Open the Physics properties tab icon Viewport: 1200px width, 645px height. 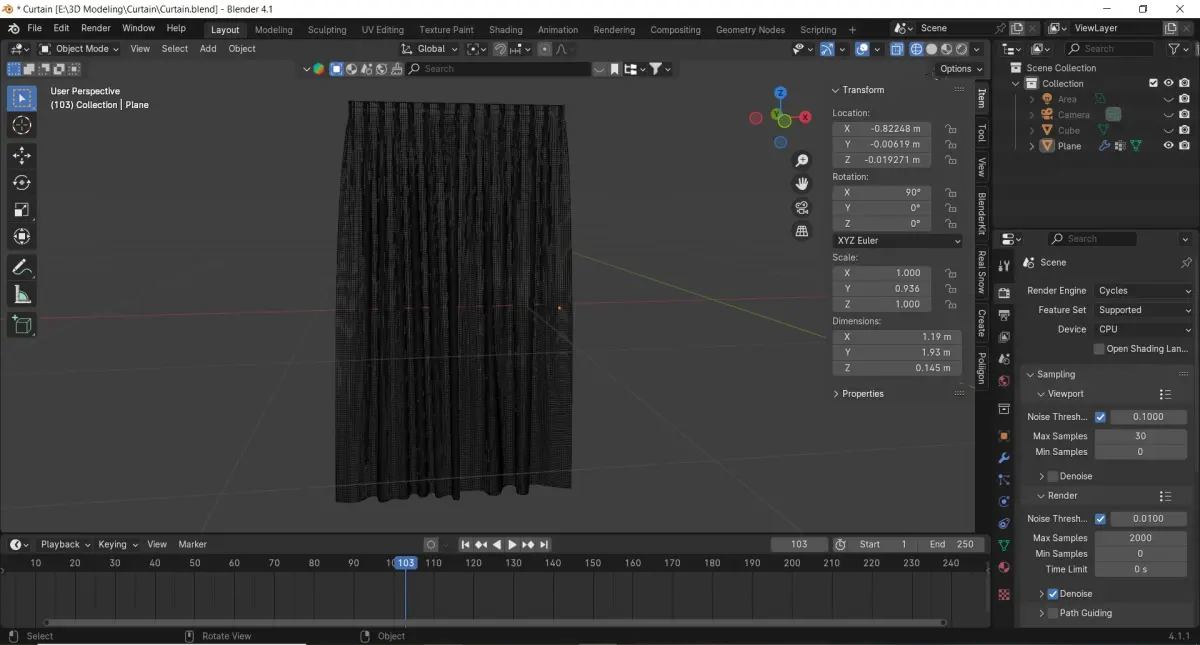(1004, 501)
